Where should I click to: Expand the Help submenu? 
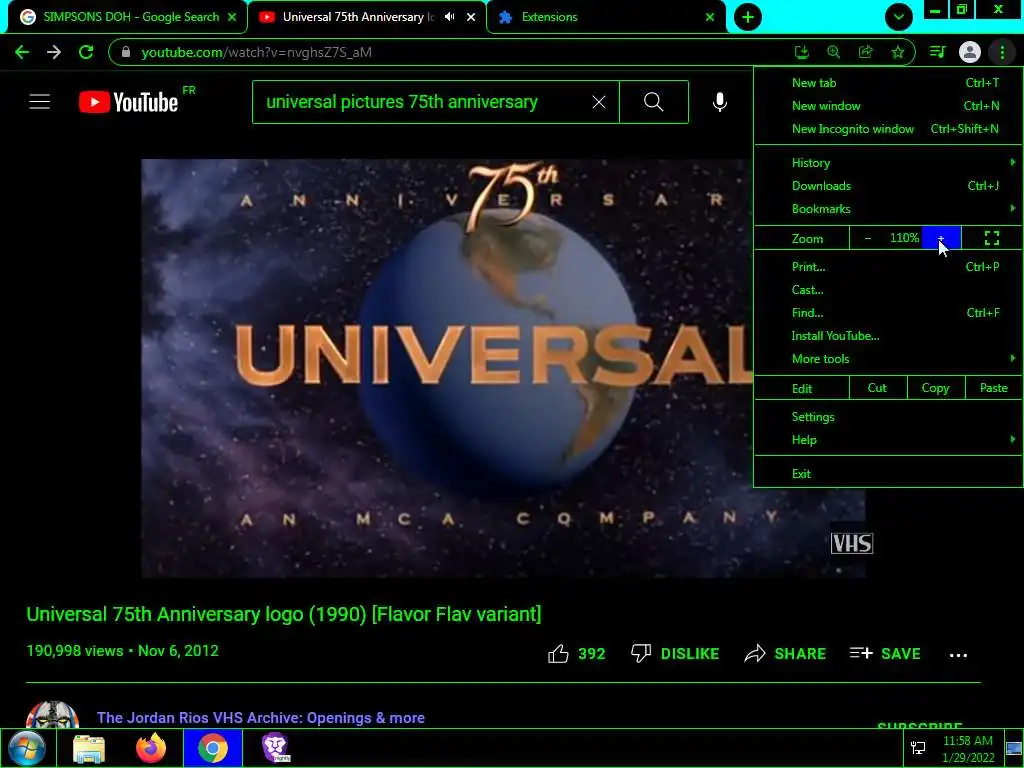tap(888, 440)
